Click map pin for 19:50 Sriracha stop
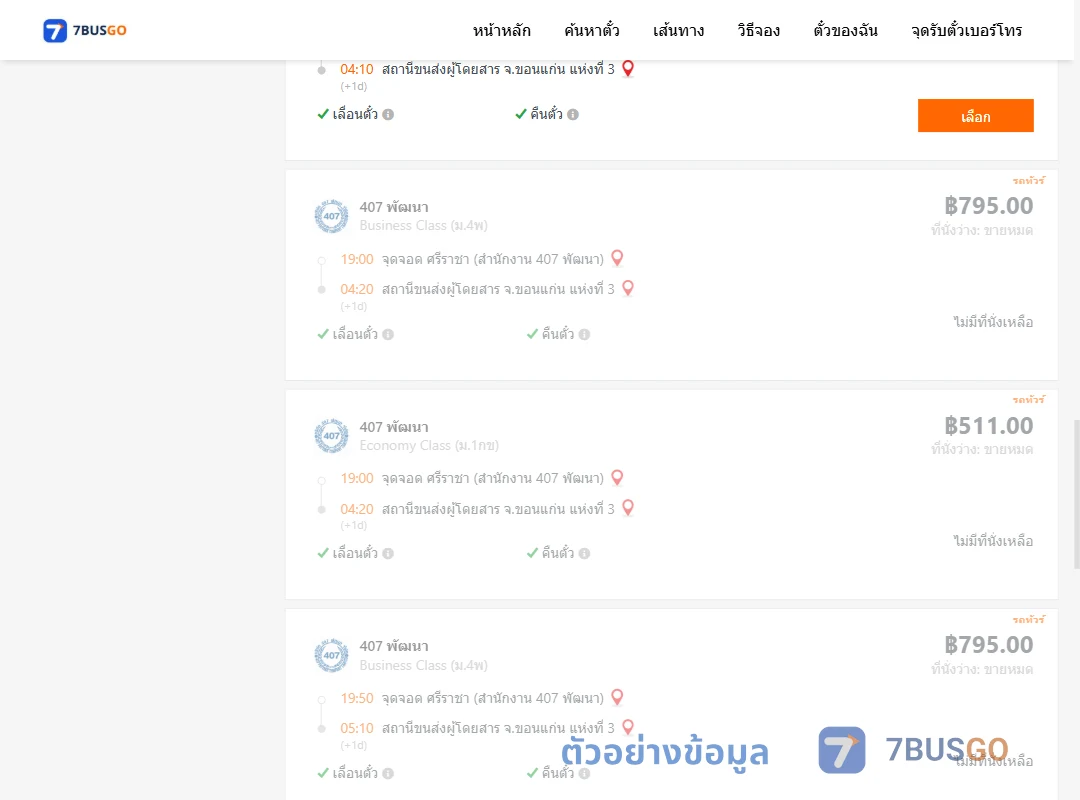The image size is (1080, 800). 618,697
